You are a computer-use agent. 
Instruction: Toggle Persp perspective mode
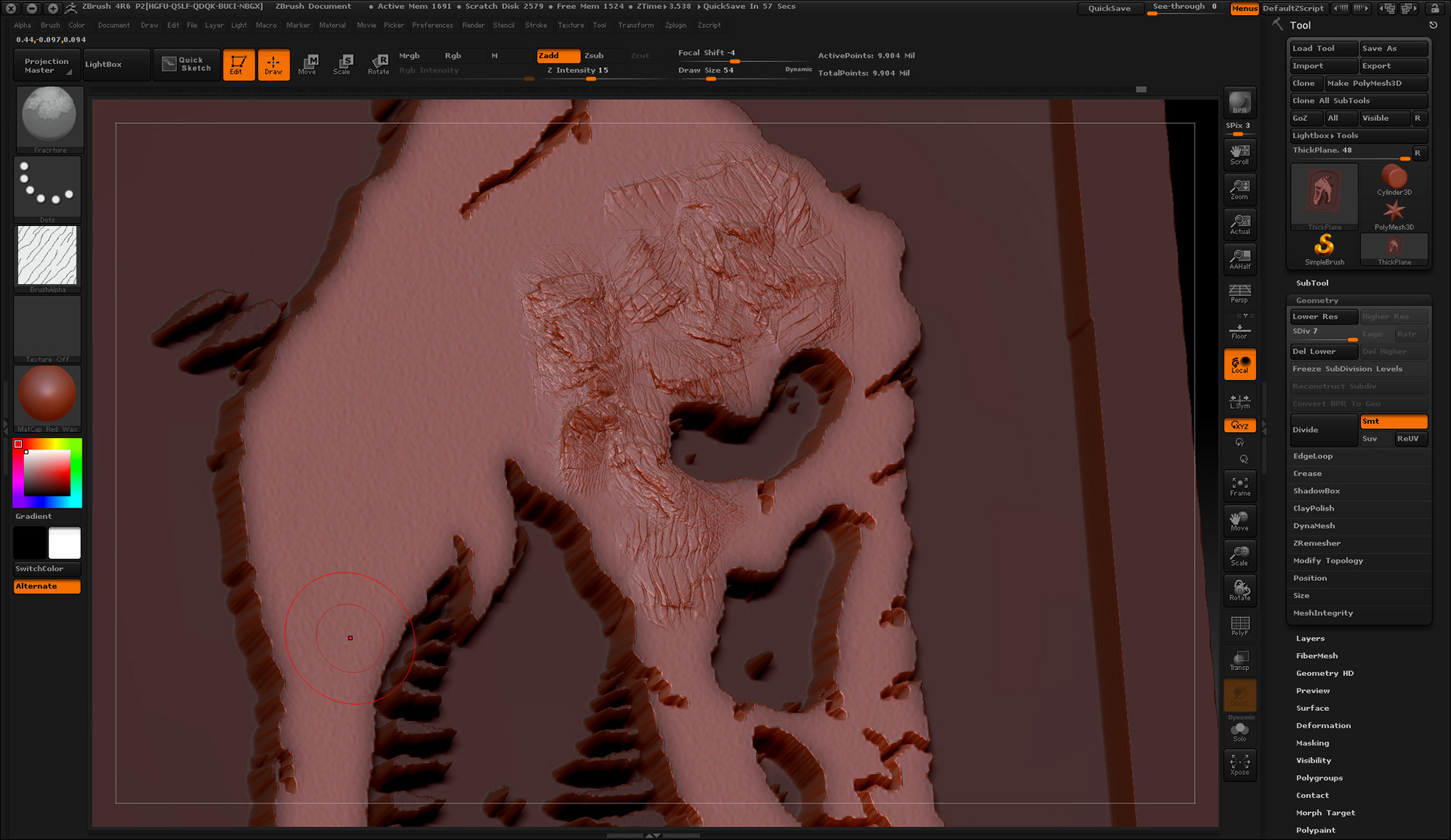tap(1239, 293)
